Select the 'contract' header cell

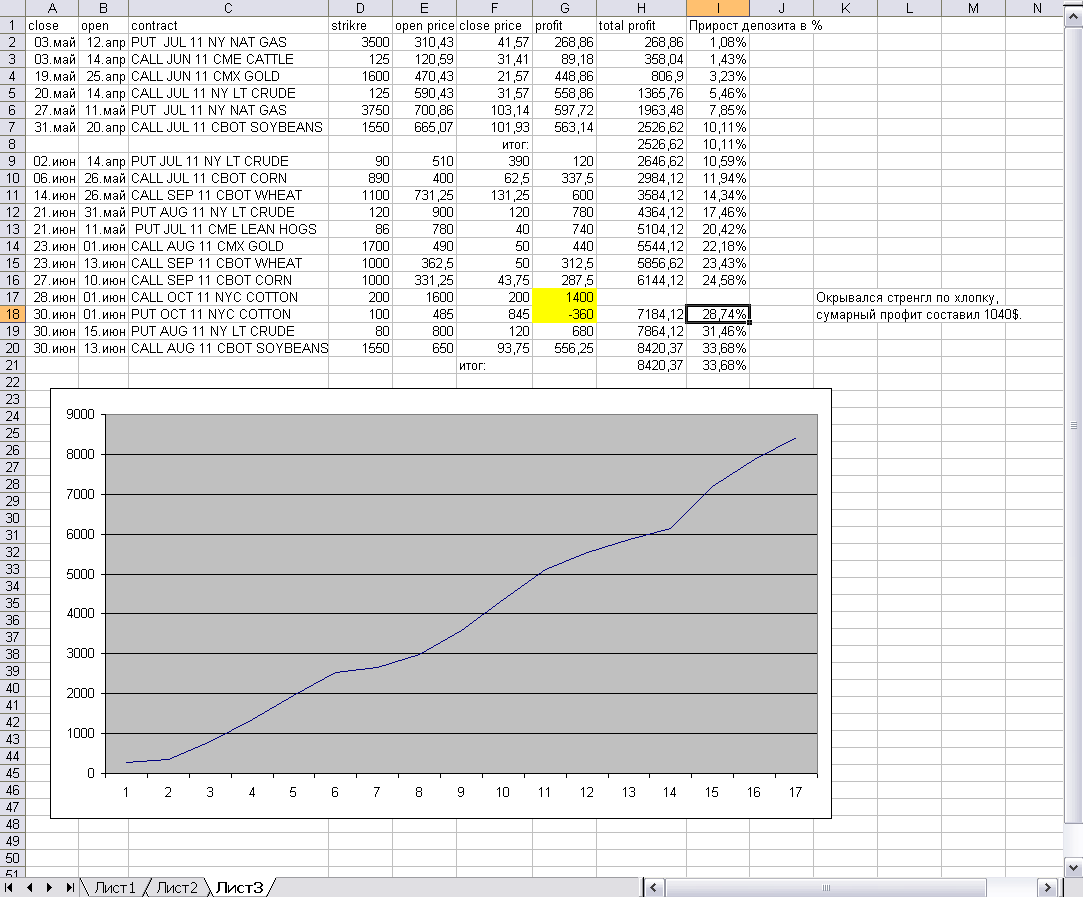228,26
